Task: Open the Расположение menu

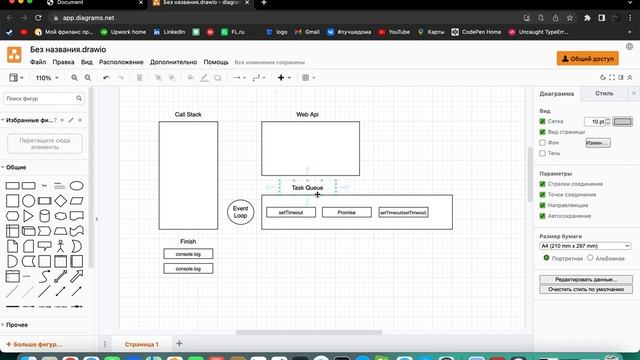Action: pos(121,62)
